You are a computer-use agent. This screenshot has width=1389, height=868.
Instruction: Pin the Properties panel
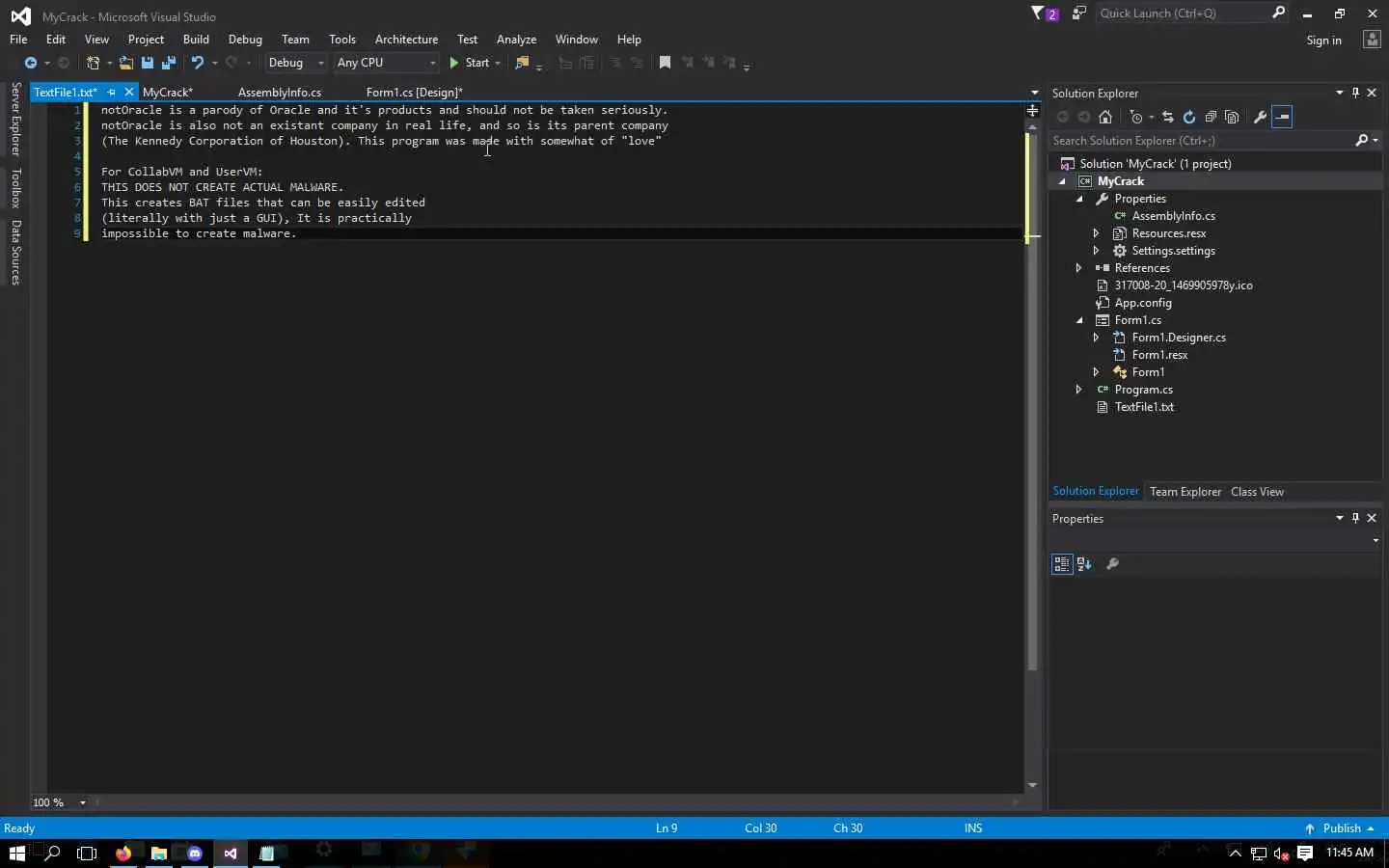pyautogui.click(x=1355, y=518)
